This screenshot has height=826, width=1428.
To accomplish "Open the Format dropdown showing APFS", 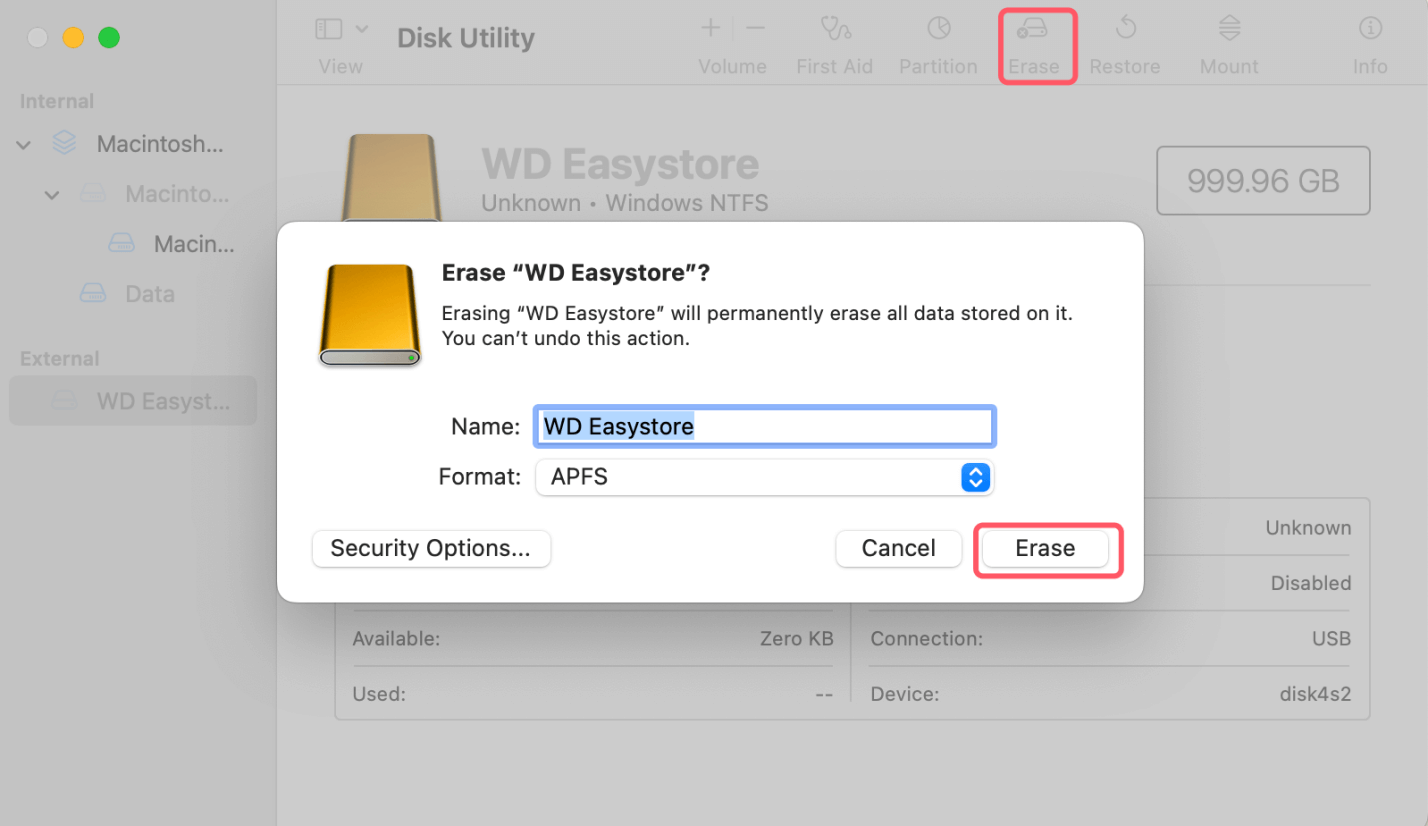I will (x=765, y=477).
